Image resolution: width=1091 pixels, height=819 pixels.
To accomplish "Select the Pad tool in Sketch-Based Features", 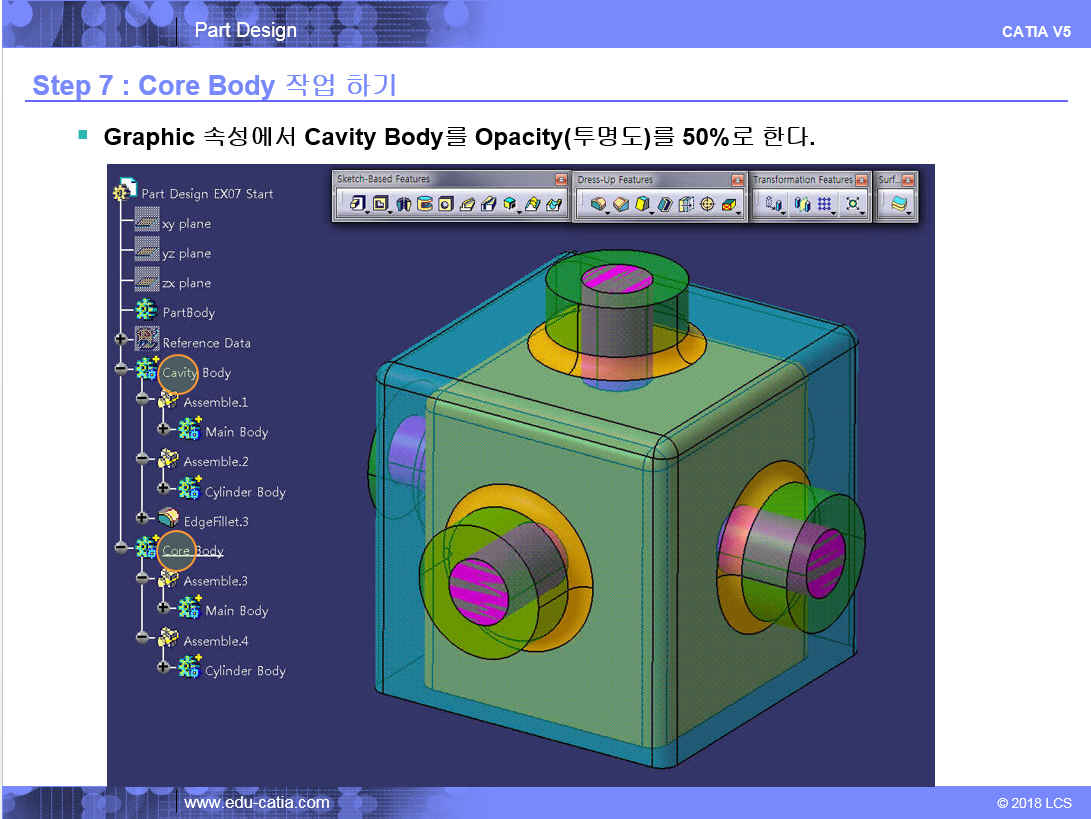I will [356, 204].
